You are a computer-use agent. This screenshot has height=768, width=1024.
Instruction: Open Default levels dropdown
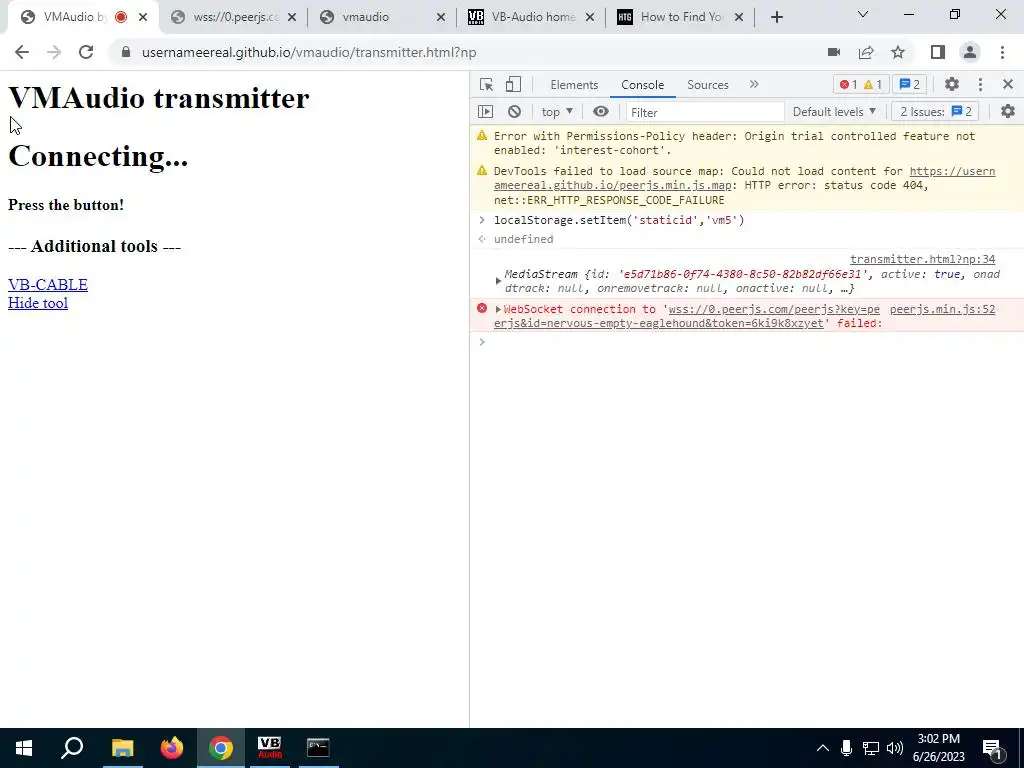(834, 112)
